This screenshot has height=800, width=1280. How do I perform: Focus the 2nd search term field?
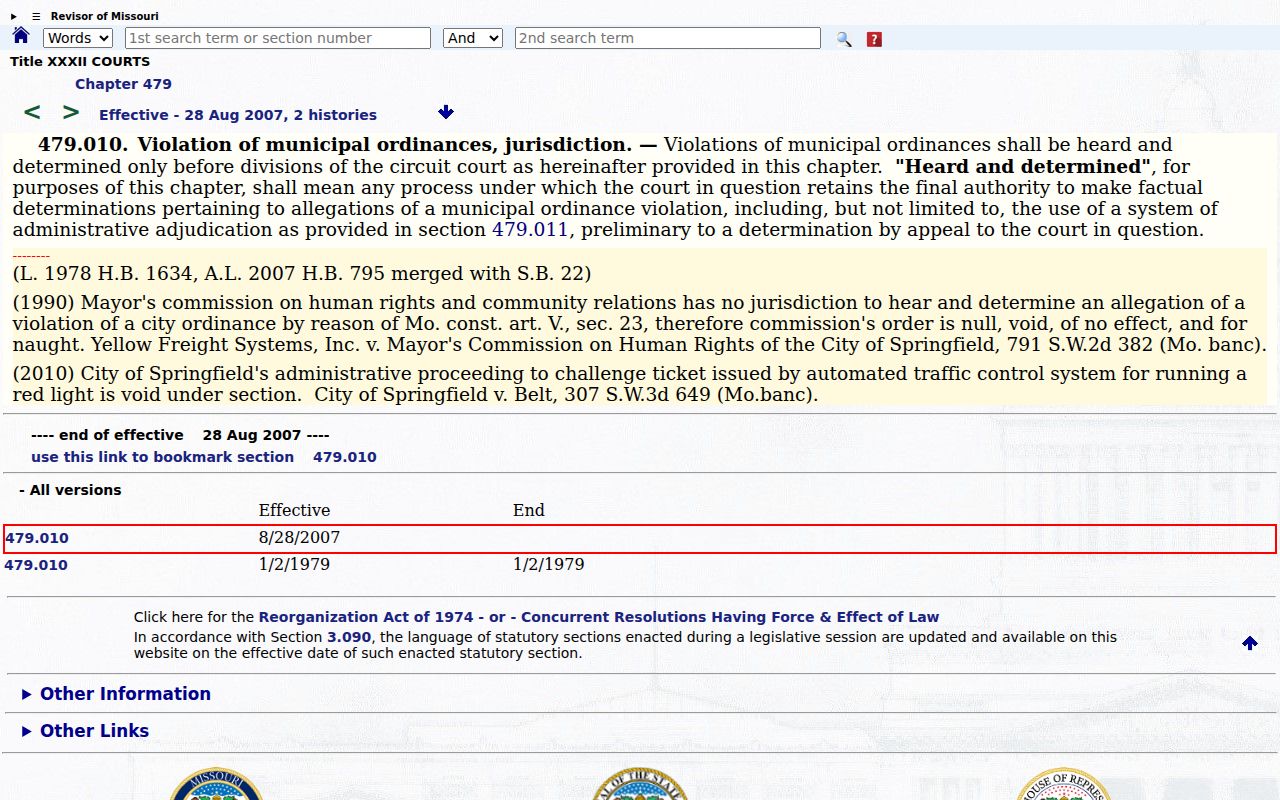click(x=668, y=38)
